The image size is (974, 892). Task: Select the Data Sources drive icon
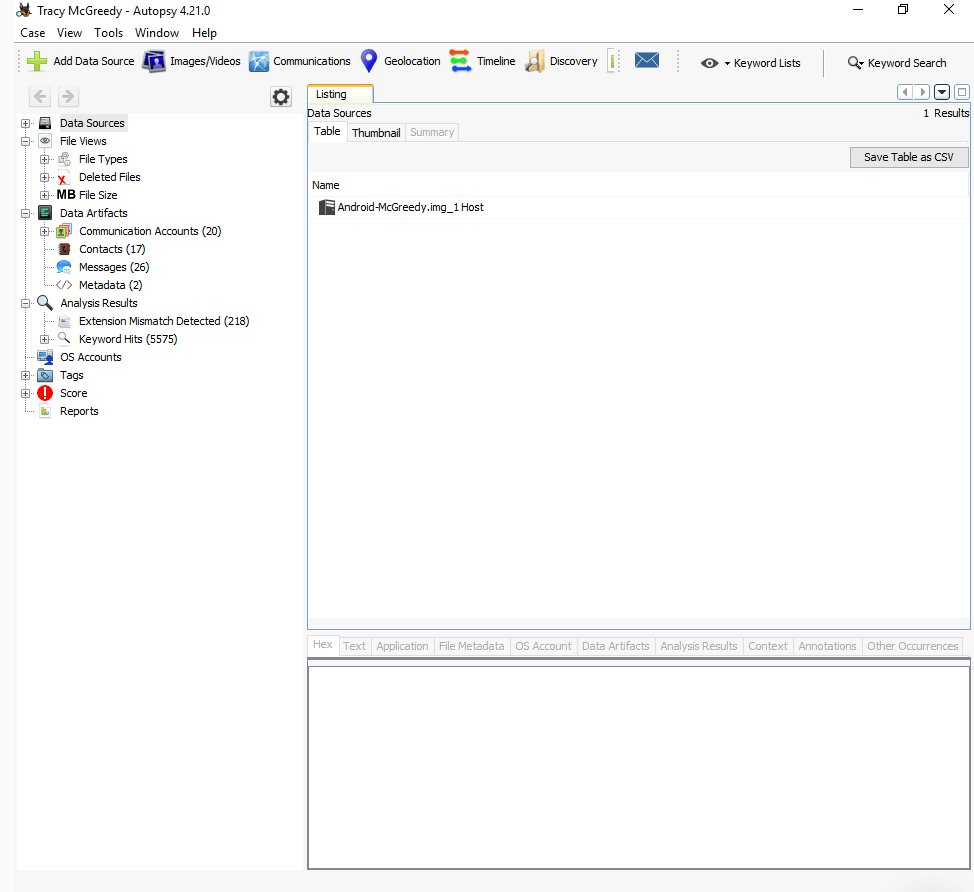45,123
